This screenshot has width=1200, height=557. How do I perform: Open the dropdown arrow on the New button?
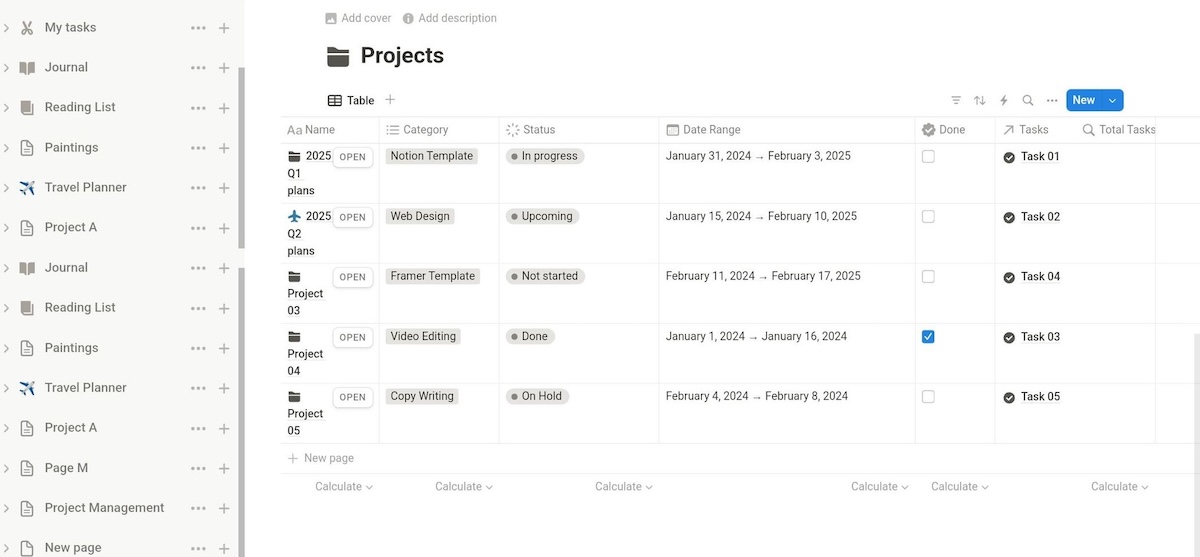tap(1112, 100)
